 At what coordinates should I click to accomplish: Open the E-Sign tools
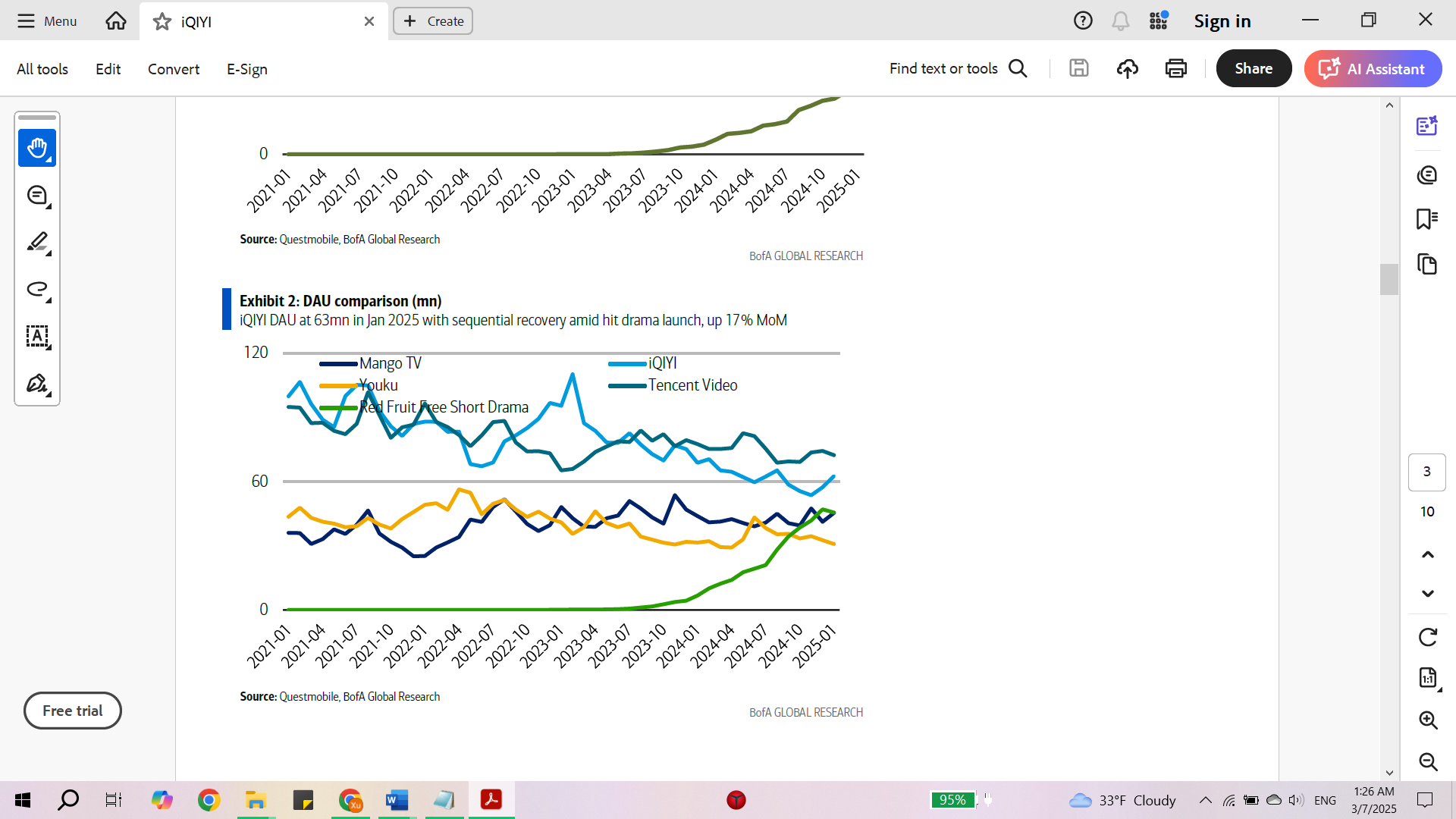(247, 69)
